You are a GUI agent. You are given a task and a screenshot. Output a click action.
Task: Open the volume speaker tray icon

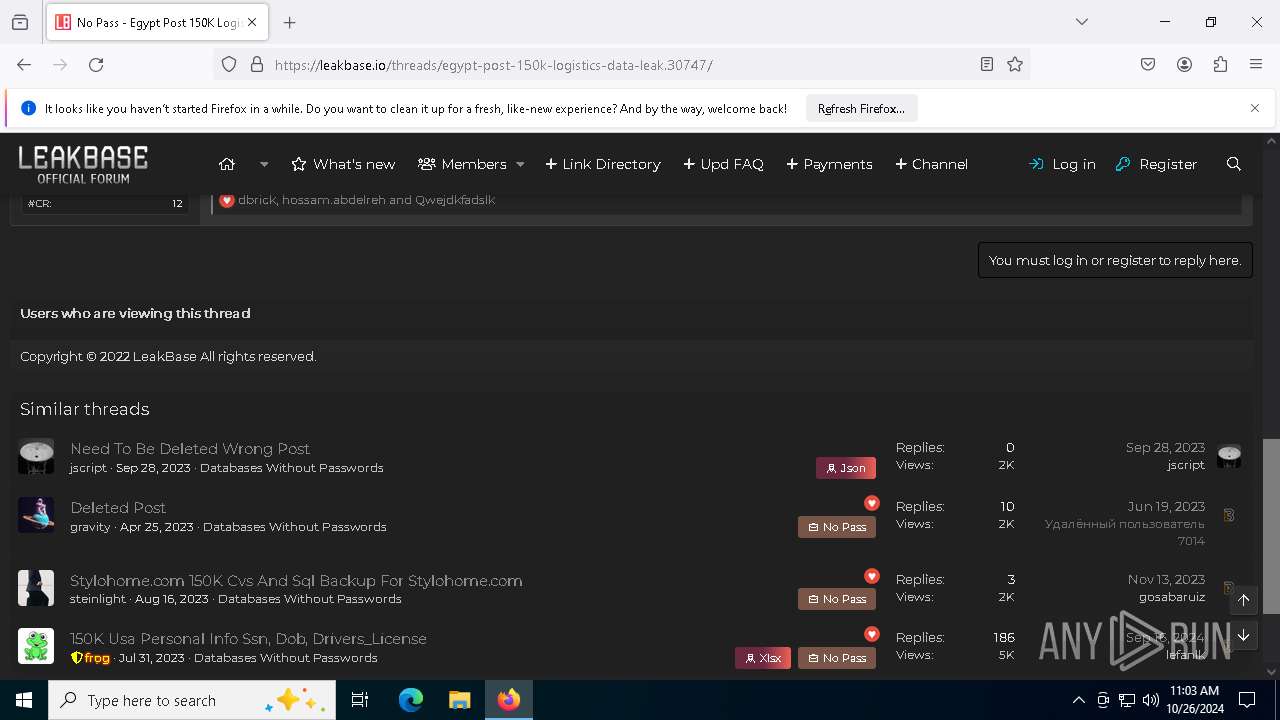(x=1151, y=700)
